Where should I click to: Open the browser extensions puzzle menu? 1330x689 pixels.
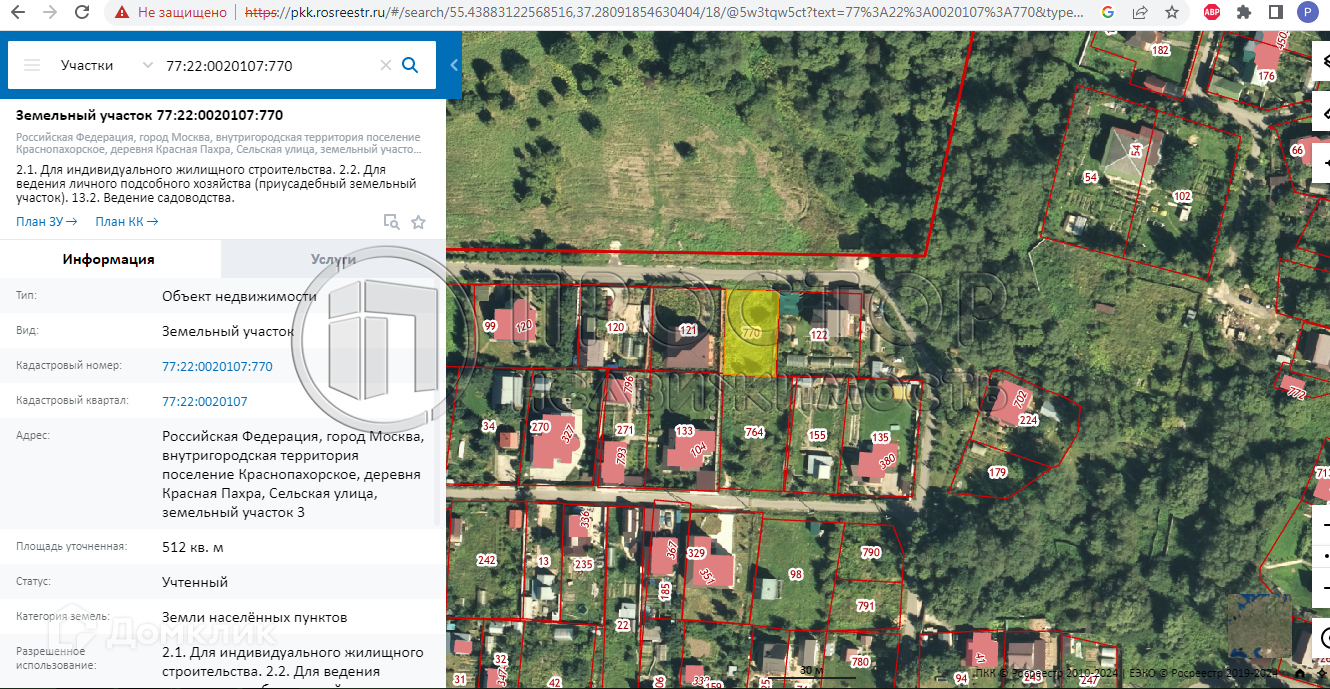[1244, 13]
